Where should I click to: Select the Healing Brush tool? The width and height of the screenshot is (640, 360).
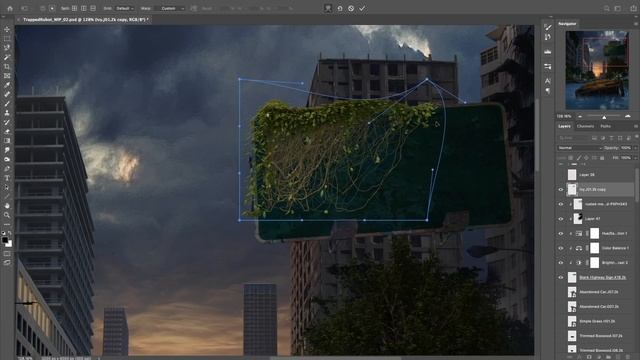coord(7,94)
